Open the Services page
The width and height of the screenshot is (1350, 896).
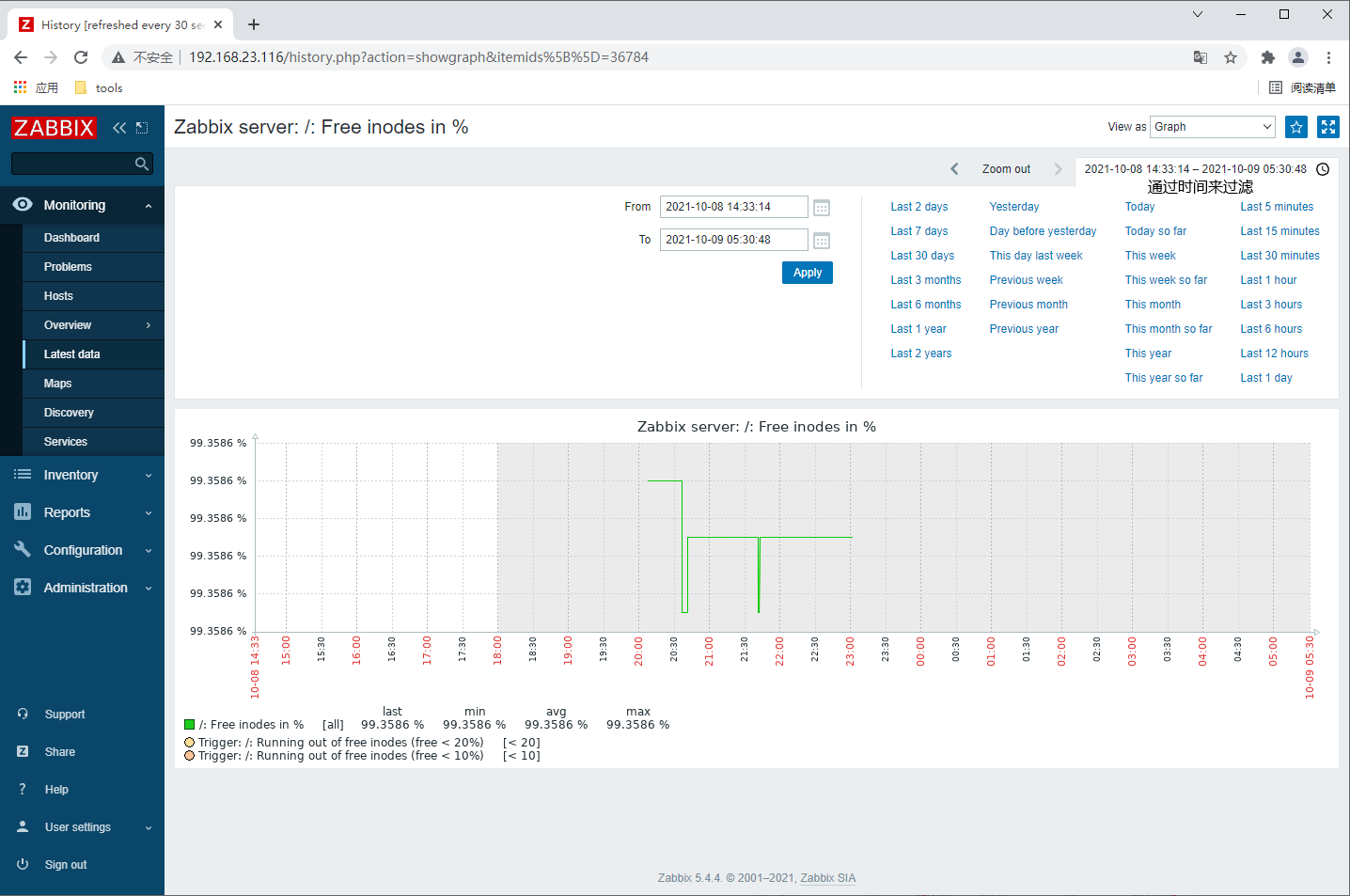tap(66, 442)
